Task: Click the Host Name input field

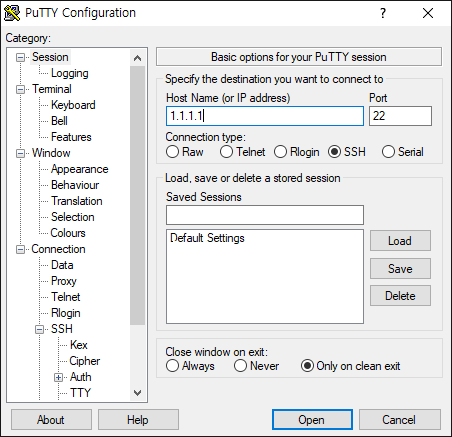Action: tap(265, 116)
